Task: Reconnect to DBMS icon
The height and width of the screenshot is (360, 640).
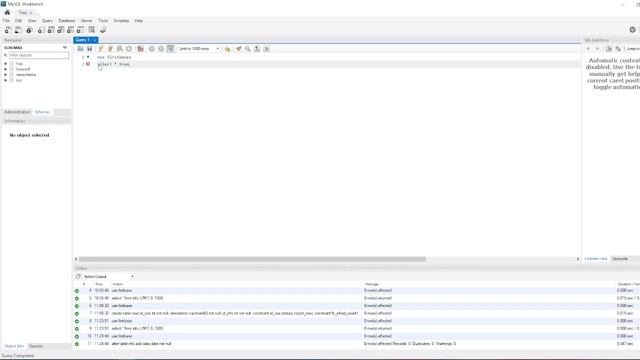Action: click(x=103, y=30)
